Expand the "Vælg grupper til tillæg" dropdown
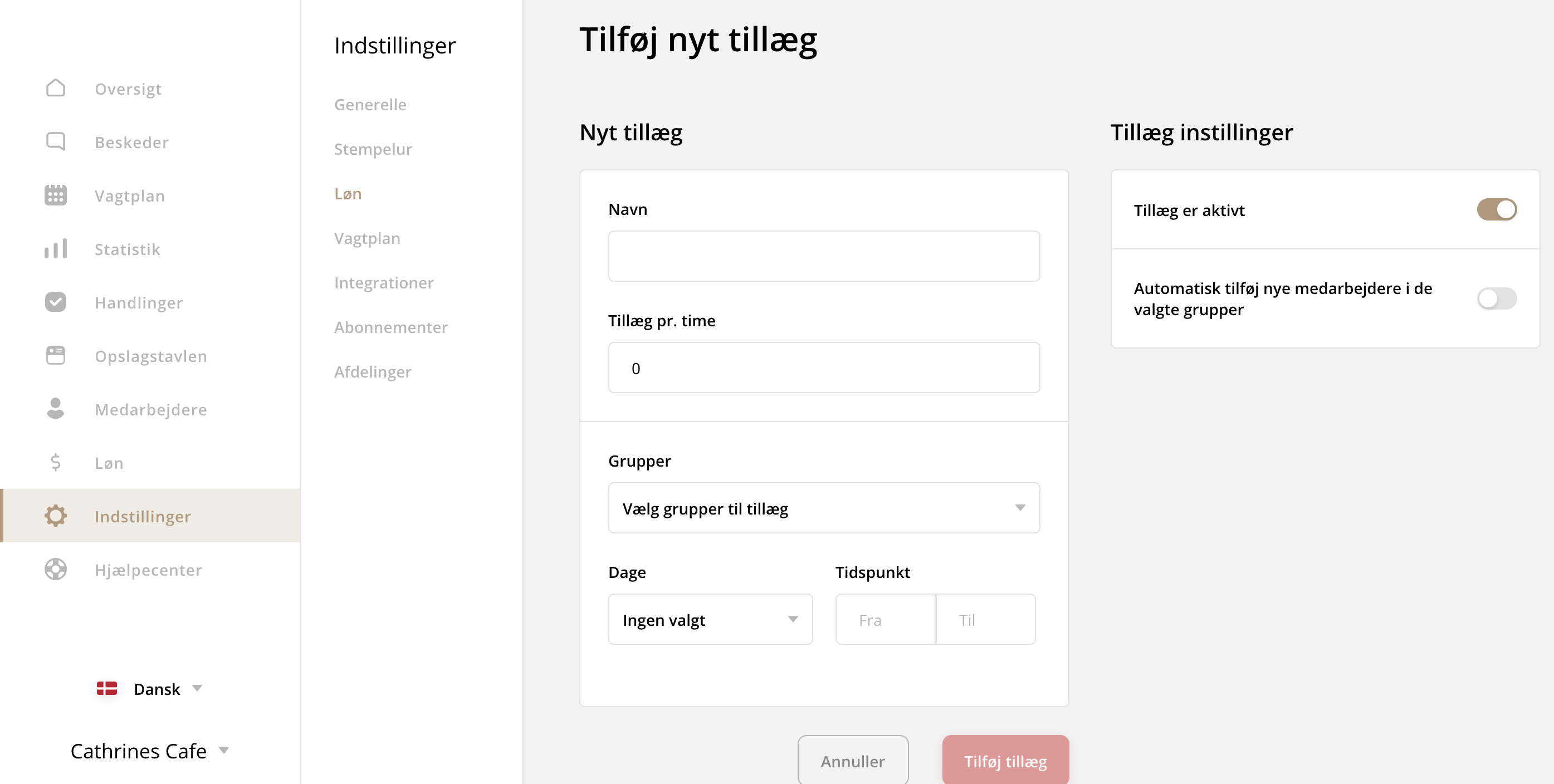Viewport: 1554px width, 784px height. pos(823,508)
